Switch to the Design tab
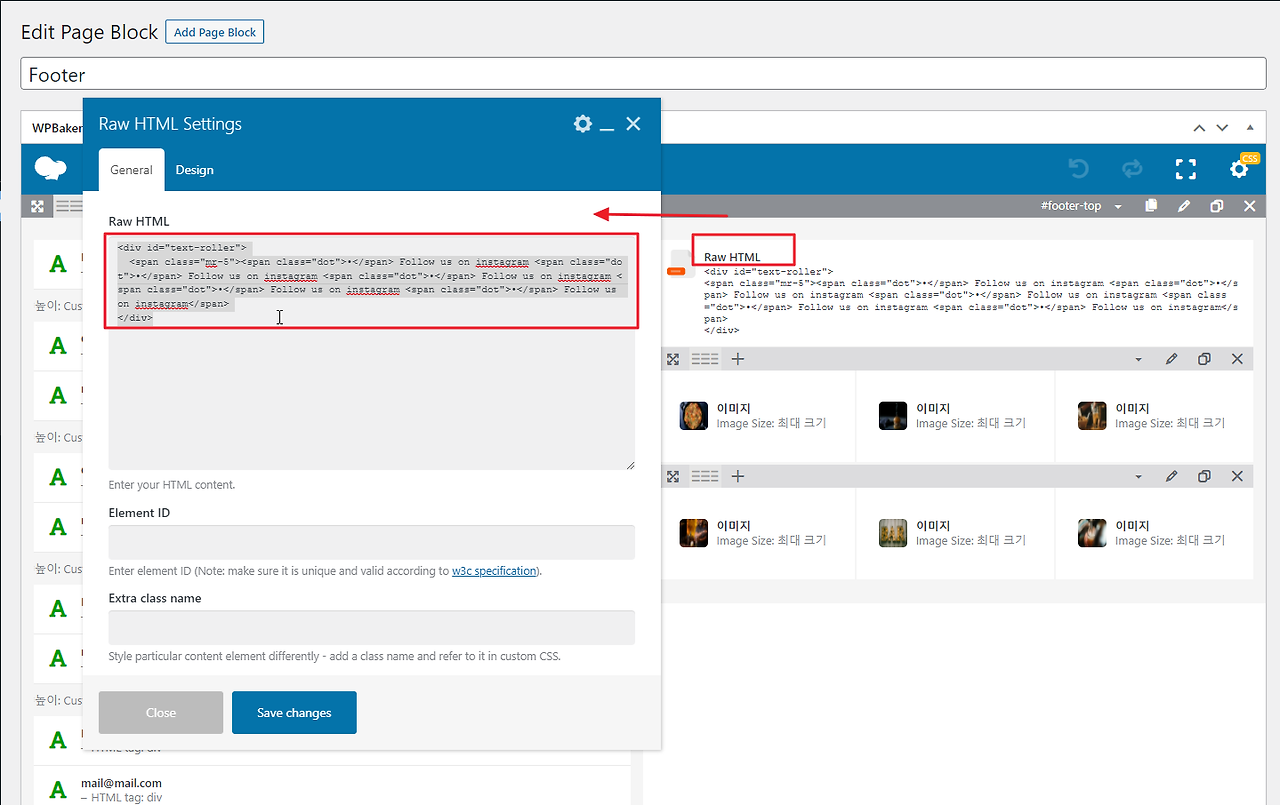The image size is (1280, 805). (195, 170)
